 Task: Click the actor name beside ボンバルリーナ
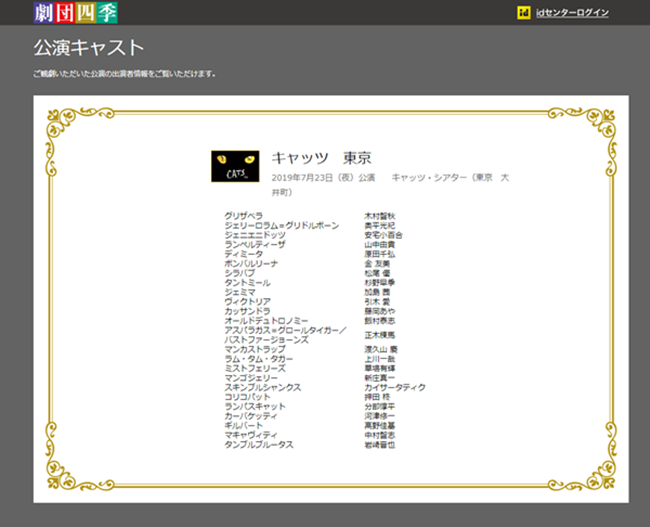(377, 263)
